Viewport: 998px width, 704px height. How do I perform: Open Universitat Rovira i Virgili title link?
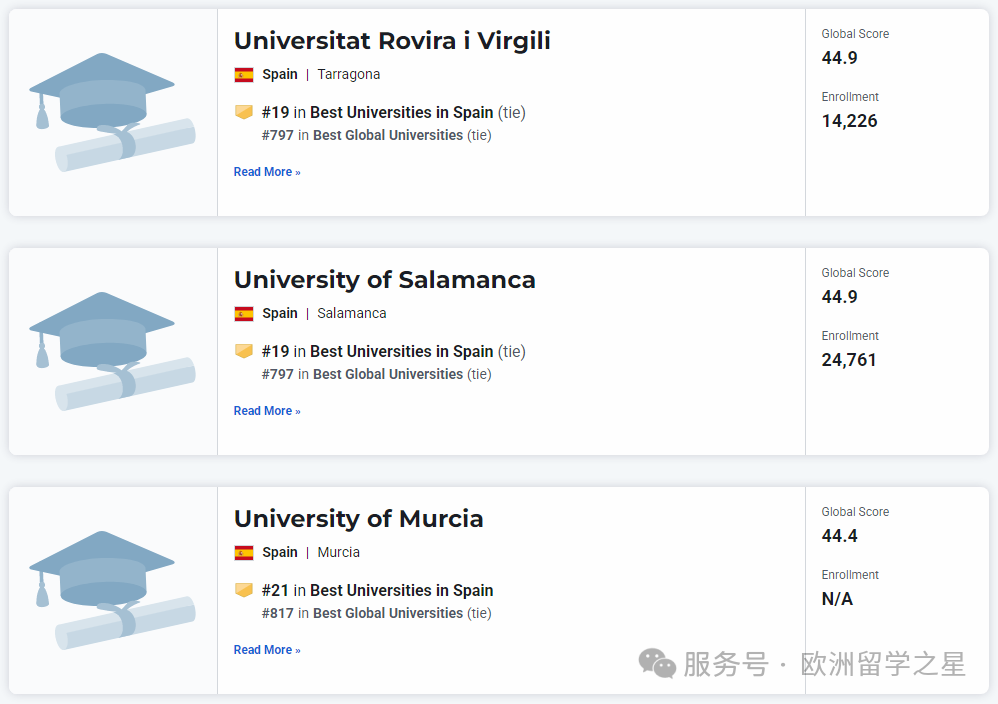(x=392, y=41)
